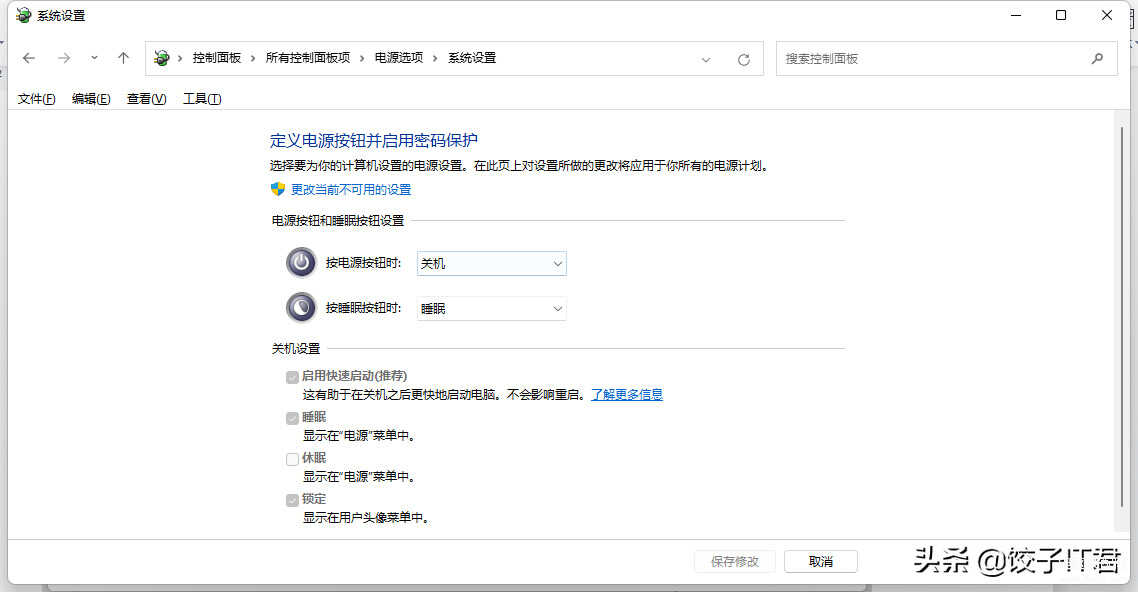Click the search magnifier icon
Screen dimensions: 1138x592
[x=1097, y=58]
